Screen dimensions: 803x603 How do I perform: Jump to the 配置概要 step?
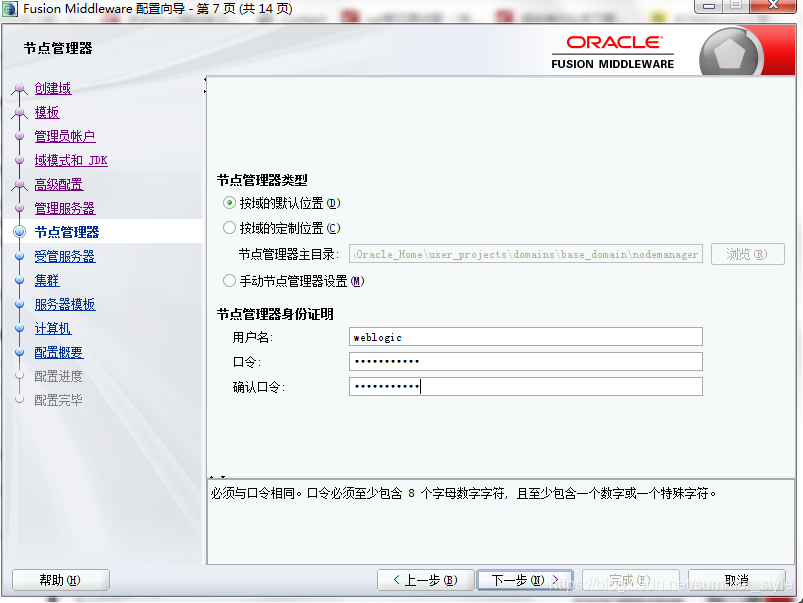58,352
